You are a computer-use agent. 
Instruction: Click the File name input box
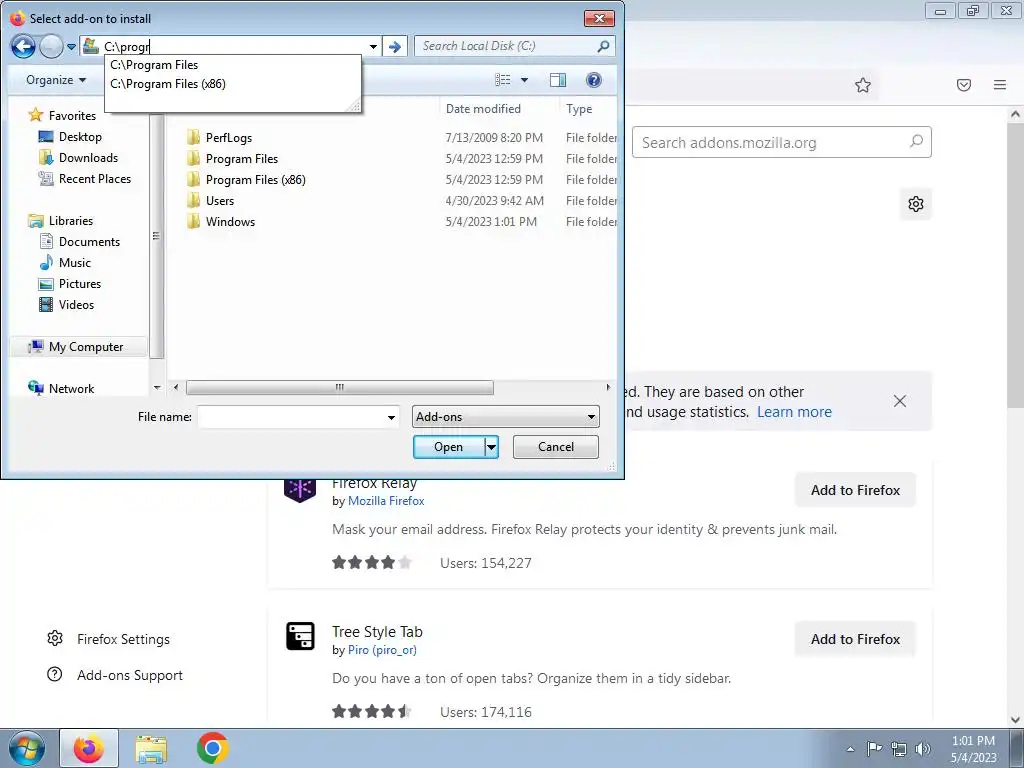click(291, 417)
